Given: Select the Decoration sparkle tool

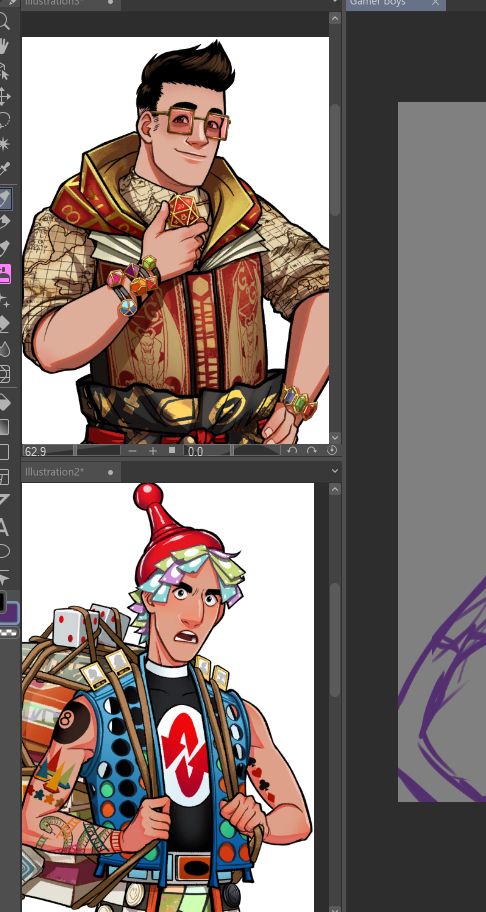Looking at the screenshot, I should tap(5, 300).
